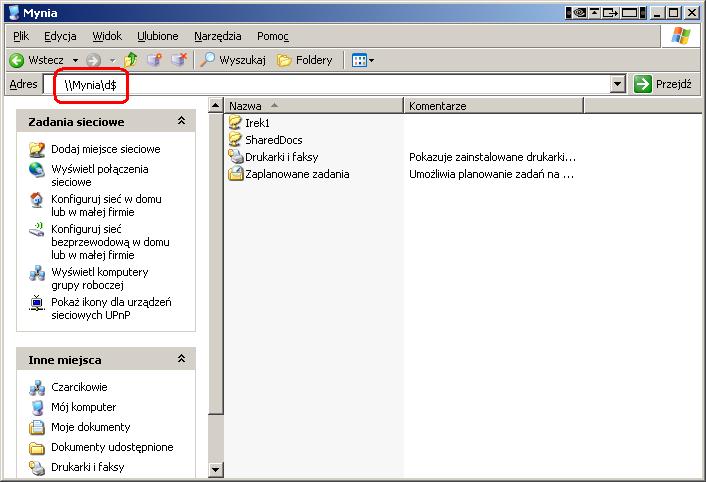
Task: Open the views button dropdown arrow
Action: point(371,60)
